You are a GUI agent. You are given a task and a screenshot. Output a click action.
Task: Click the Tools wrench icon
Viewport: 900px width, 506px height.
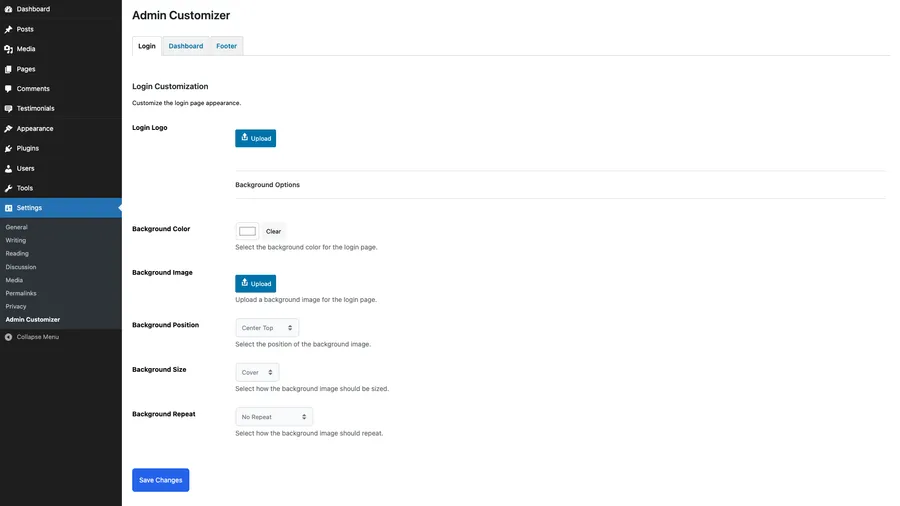click(9, 188)
